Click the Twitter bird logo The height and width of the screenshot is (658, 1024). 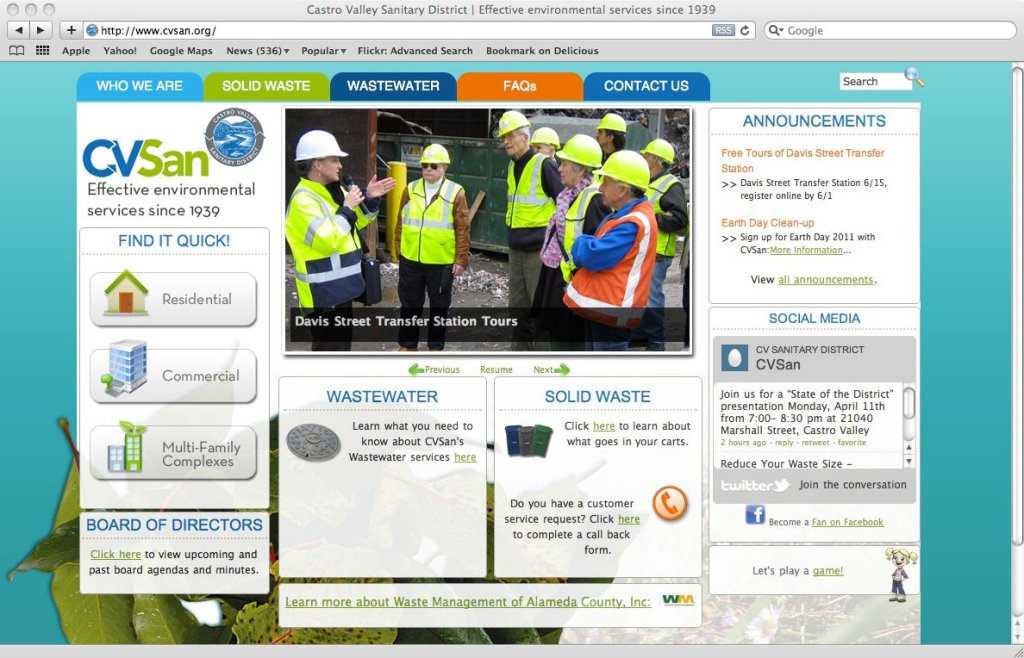coord(755,485)
